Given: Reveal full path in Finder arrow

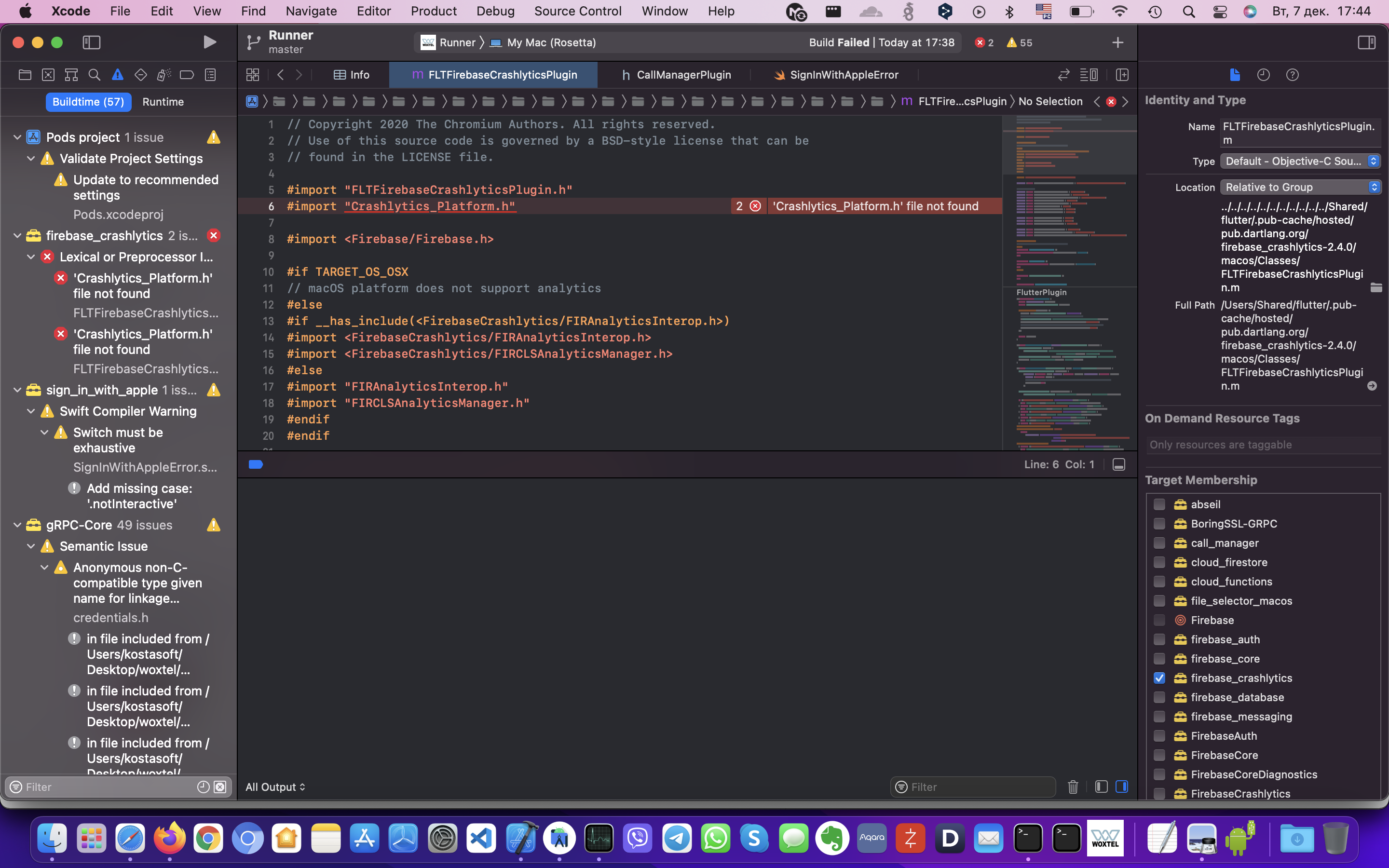Looking at the screenshot, I should pos(1372,386).
